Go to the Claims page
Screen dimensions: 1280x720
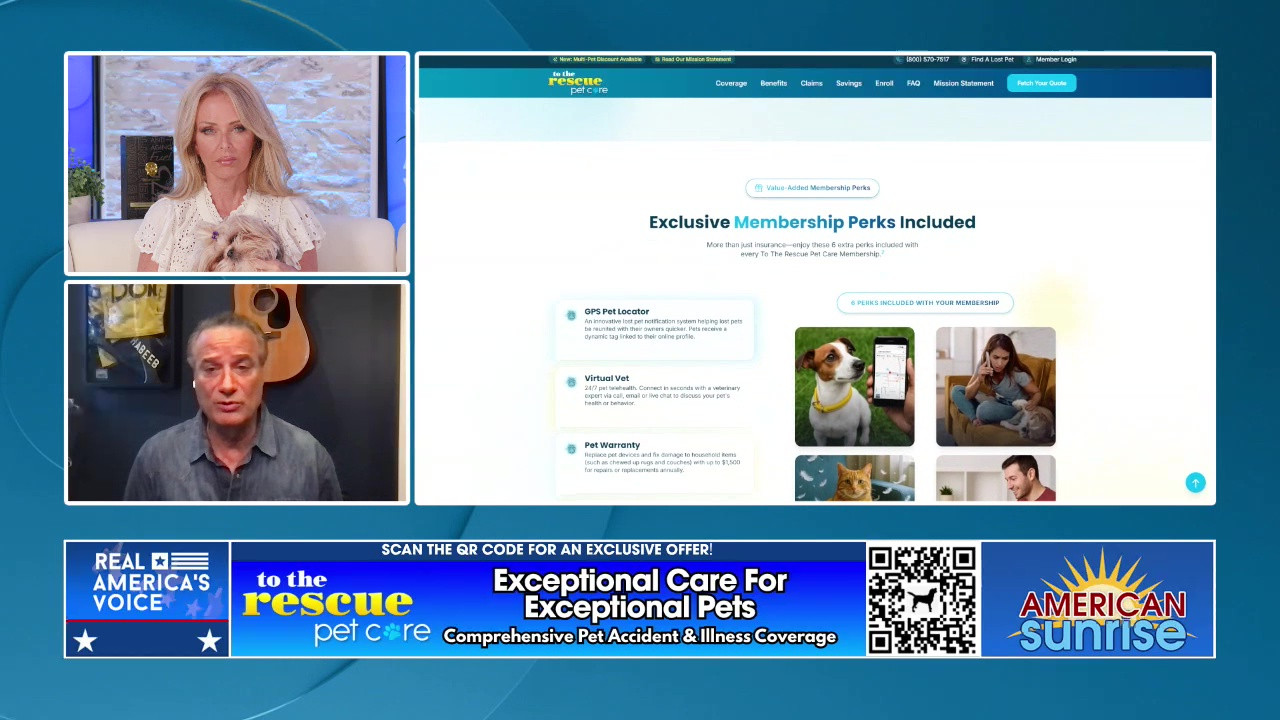coord(811,84)
